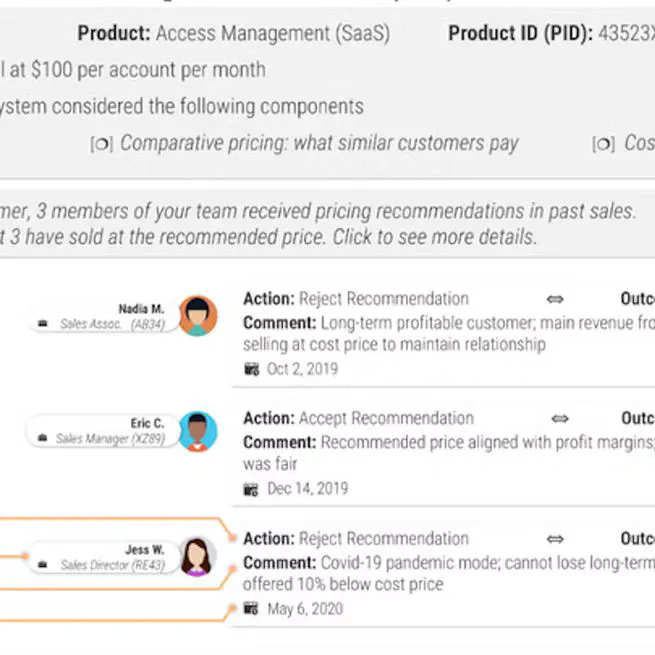Click Jess W.'s profile avatar

coord(198,557)
